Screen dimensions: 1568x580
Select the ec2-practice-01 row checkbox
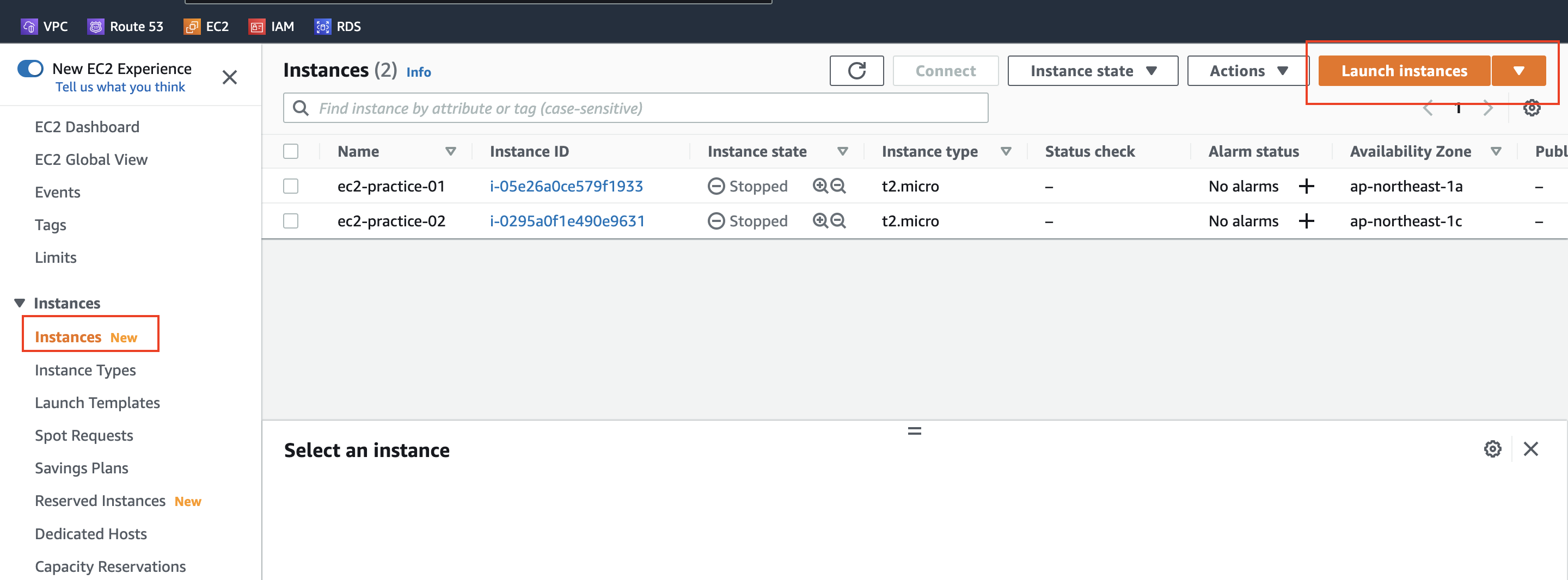click(x=291, y=186)
